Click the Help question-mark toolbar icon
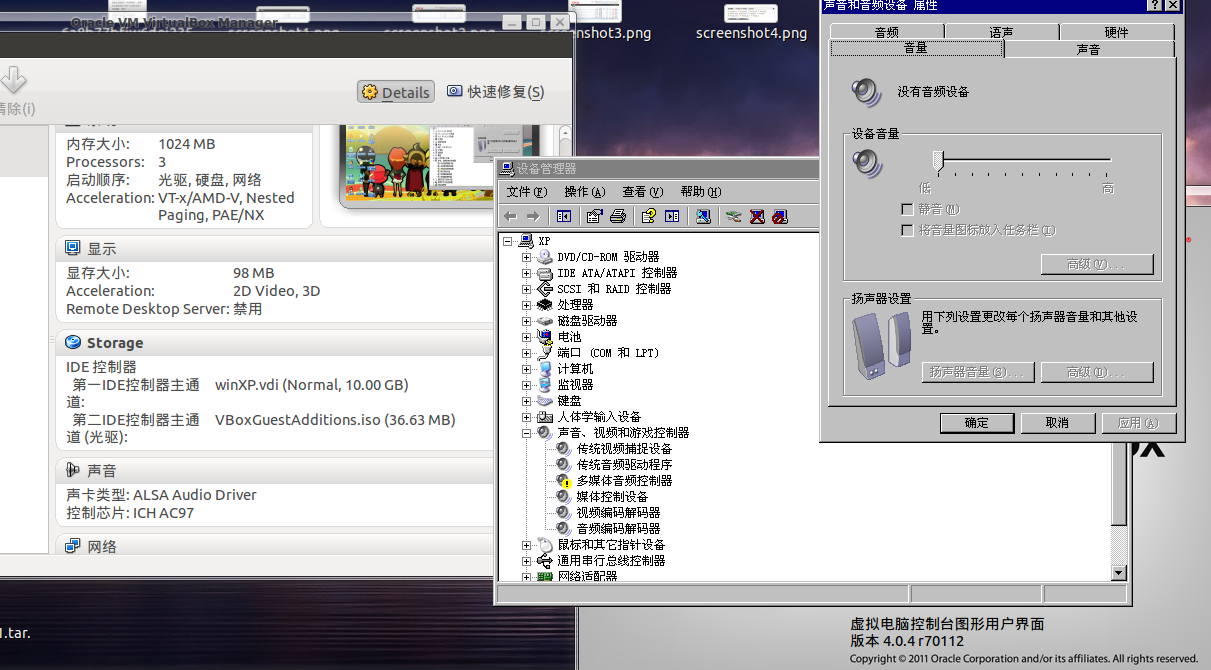Image resolution: width=1211 pixels, height=670 pixels. click(649, 216)
